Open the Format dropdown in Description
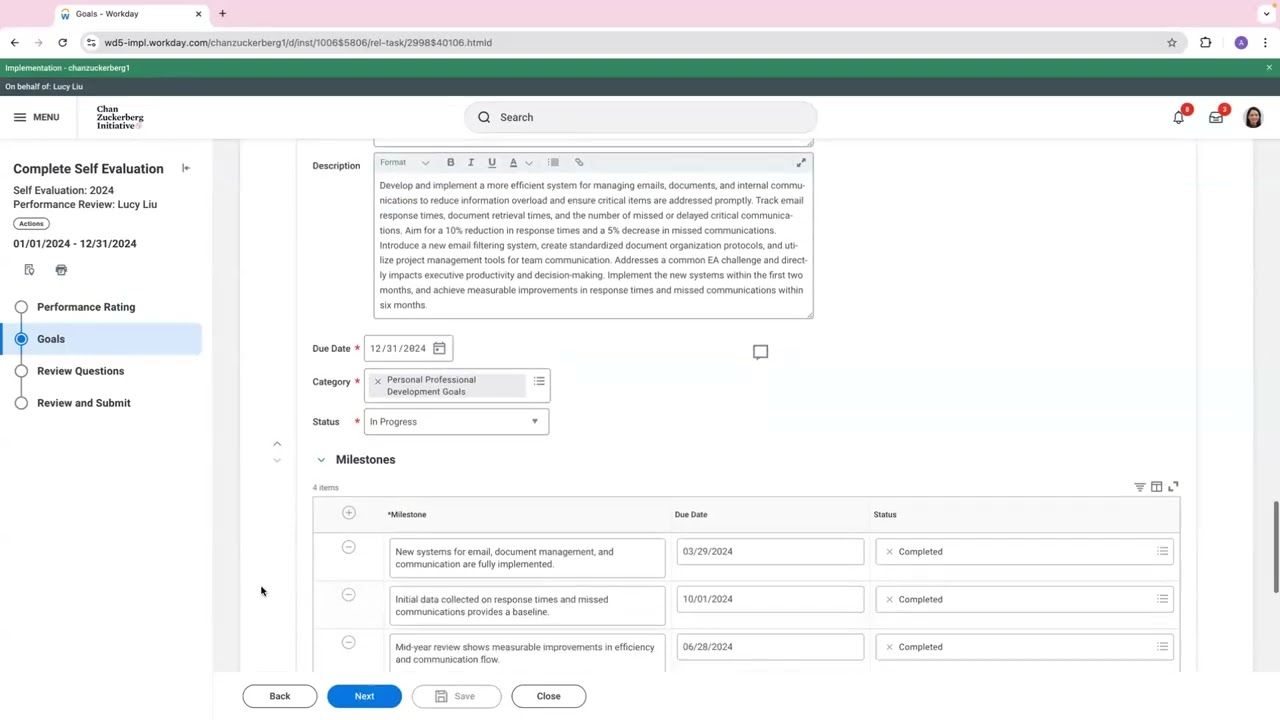Screen dimensions: 1280x720 (x=404, y=162)
